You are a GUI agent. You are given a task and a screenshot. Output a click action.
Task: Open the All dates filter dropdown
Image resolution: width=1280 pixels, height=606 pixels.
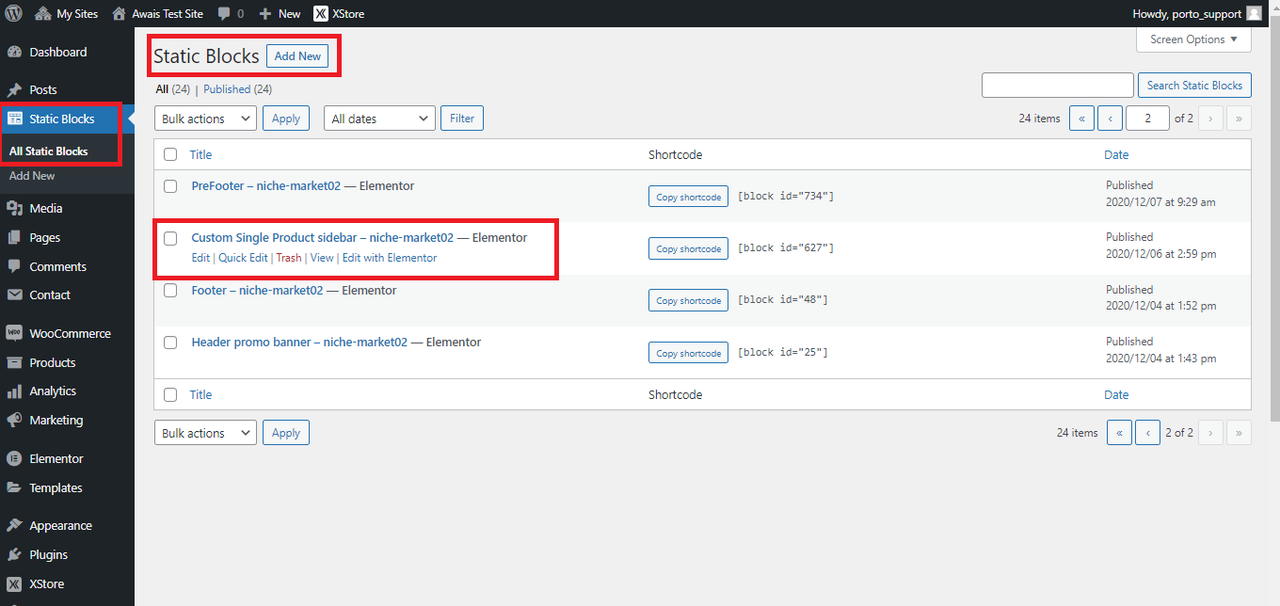point(380,118)
